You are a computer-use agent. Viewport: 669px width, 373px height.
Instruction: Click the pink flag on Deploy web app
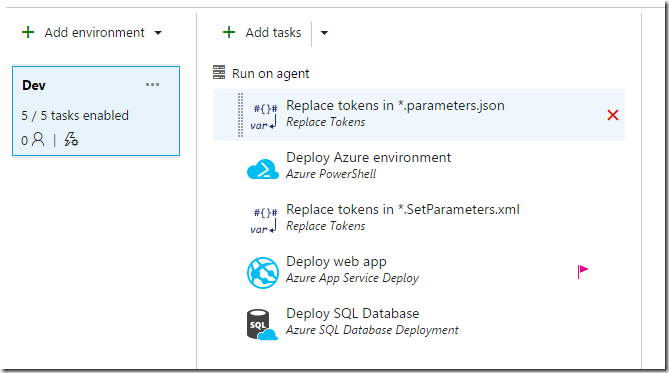point(583,271)
